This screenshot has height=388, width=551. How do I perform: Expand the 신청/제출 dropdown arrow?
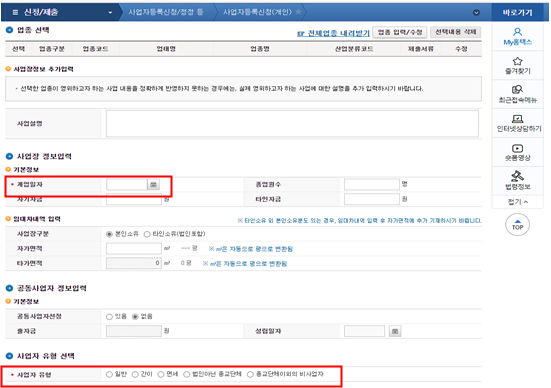pos(110,13)
